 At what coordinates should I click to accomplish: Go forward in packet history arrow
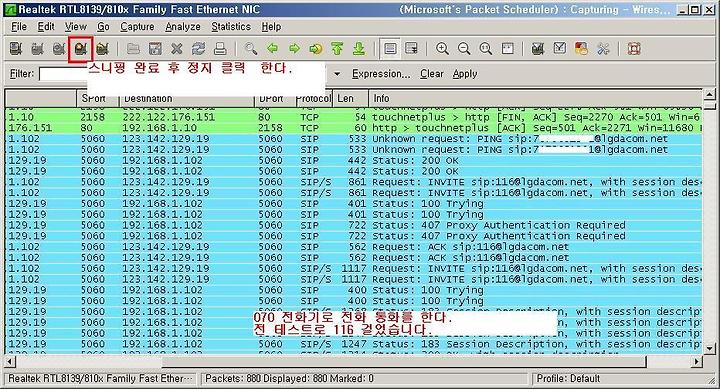coord(294,49)
